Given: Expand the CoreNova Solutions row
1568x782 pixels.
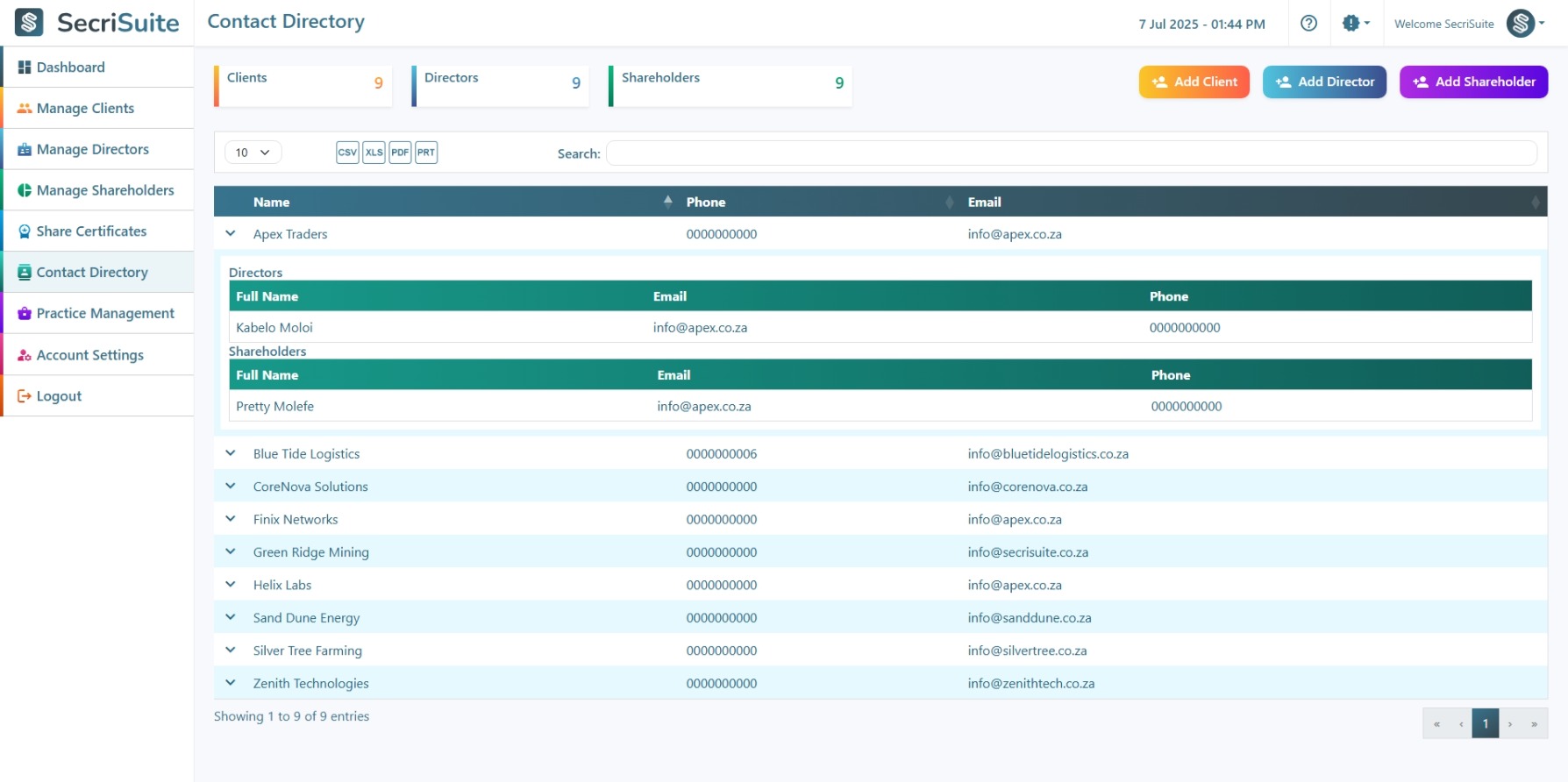Looking at the screenshot, I should 231,487.
